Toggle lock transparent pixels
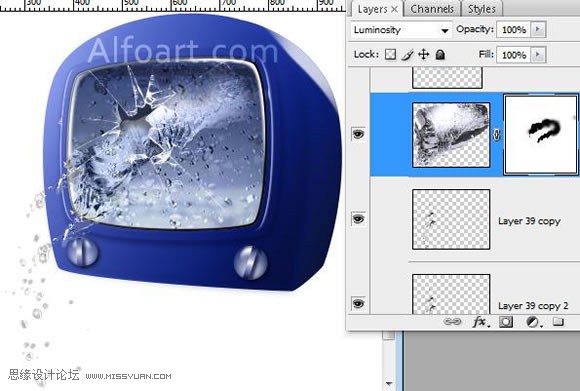The width and height of the screenshot is (580, 391). [x=390, y=55]
